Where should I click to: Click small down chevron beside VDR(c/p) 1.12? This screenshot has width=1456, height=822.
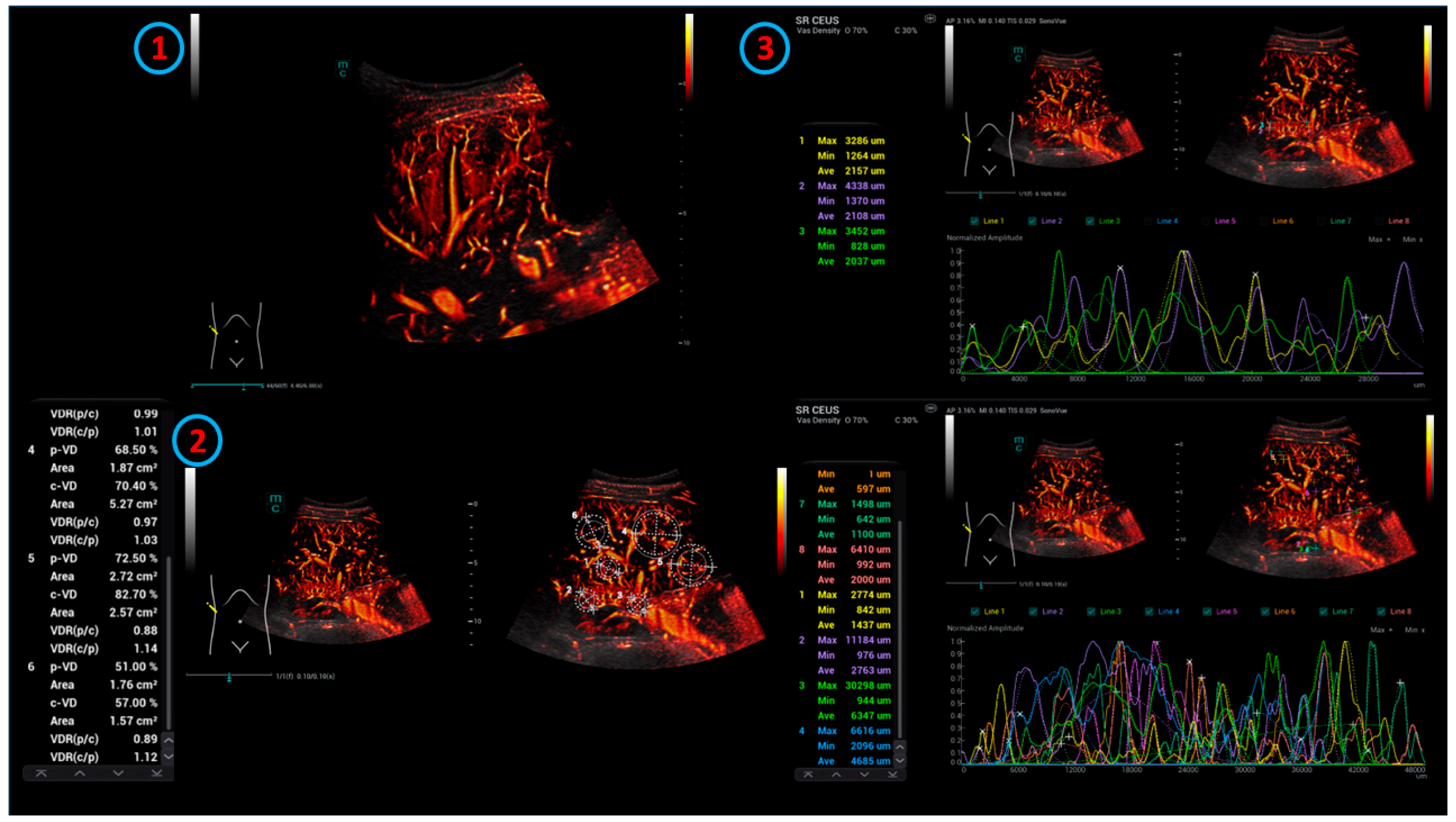point(168,756)
